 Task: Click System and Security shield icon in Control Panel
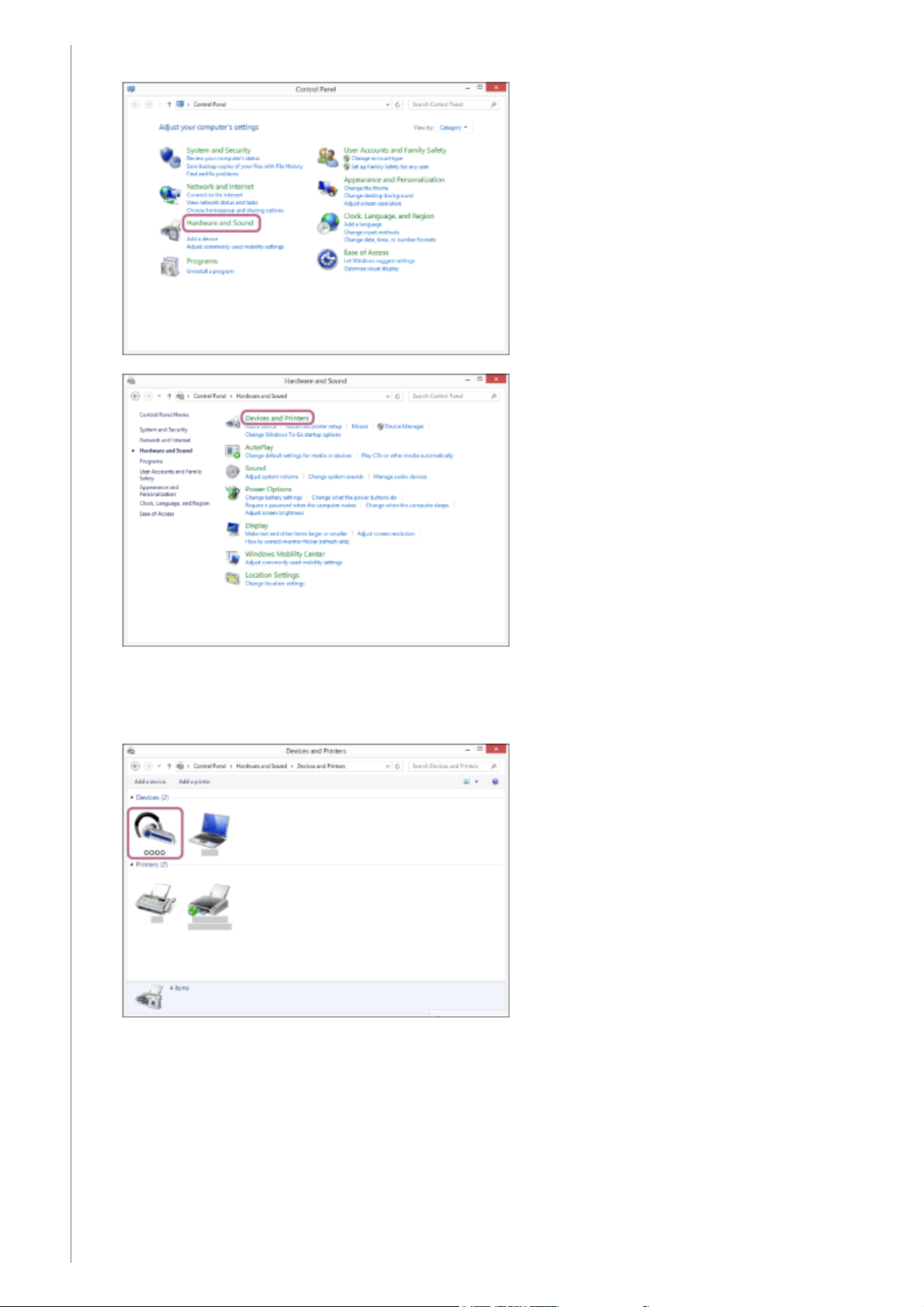[170, 157]
